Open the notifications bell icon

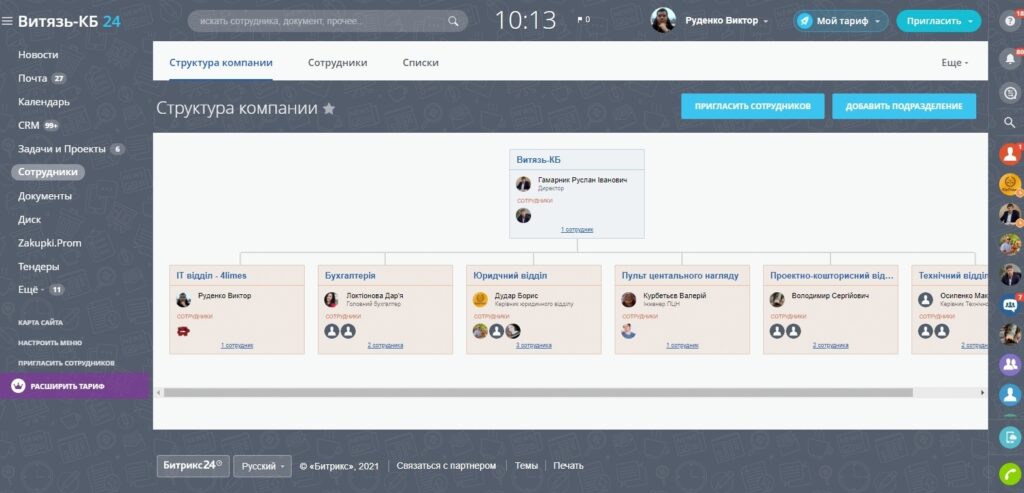pyautogui.click(x=1010, y=59)
